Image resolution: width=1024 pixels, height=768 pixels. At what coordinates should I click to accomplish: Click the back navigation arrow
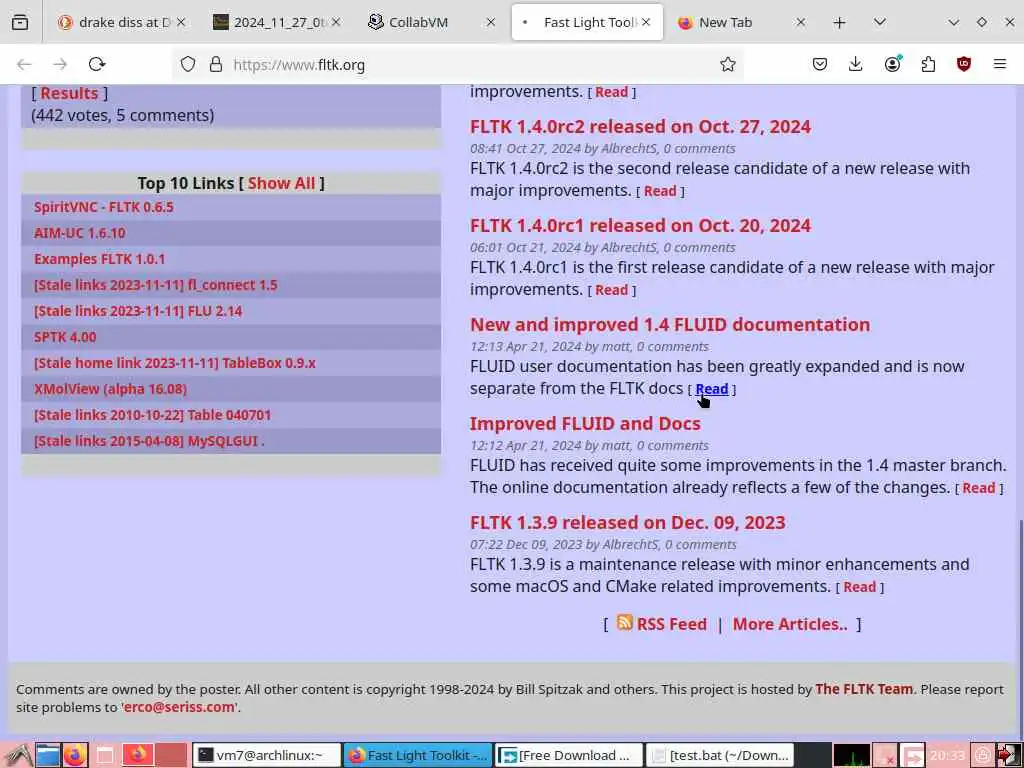coord(24,64)
